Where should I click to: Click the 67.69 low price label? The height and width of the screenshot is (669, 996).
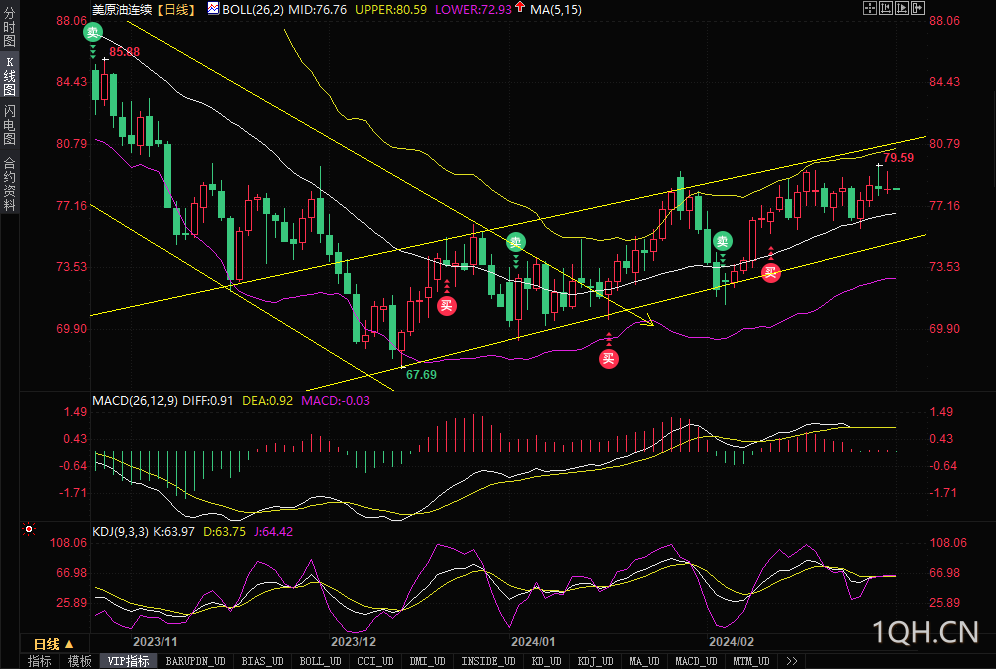tap(421, 375)
